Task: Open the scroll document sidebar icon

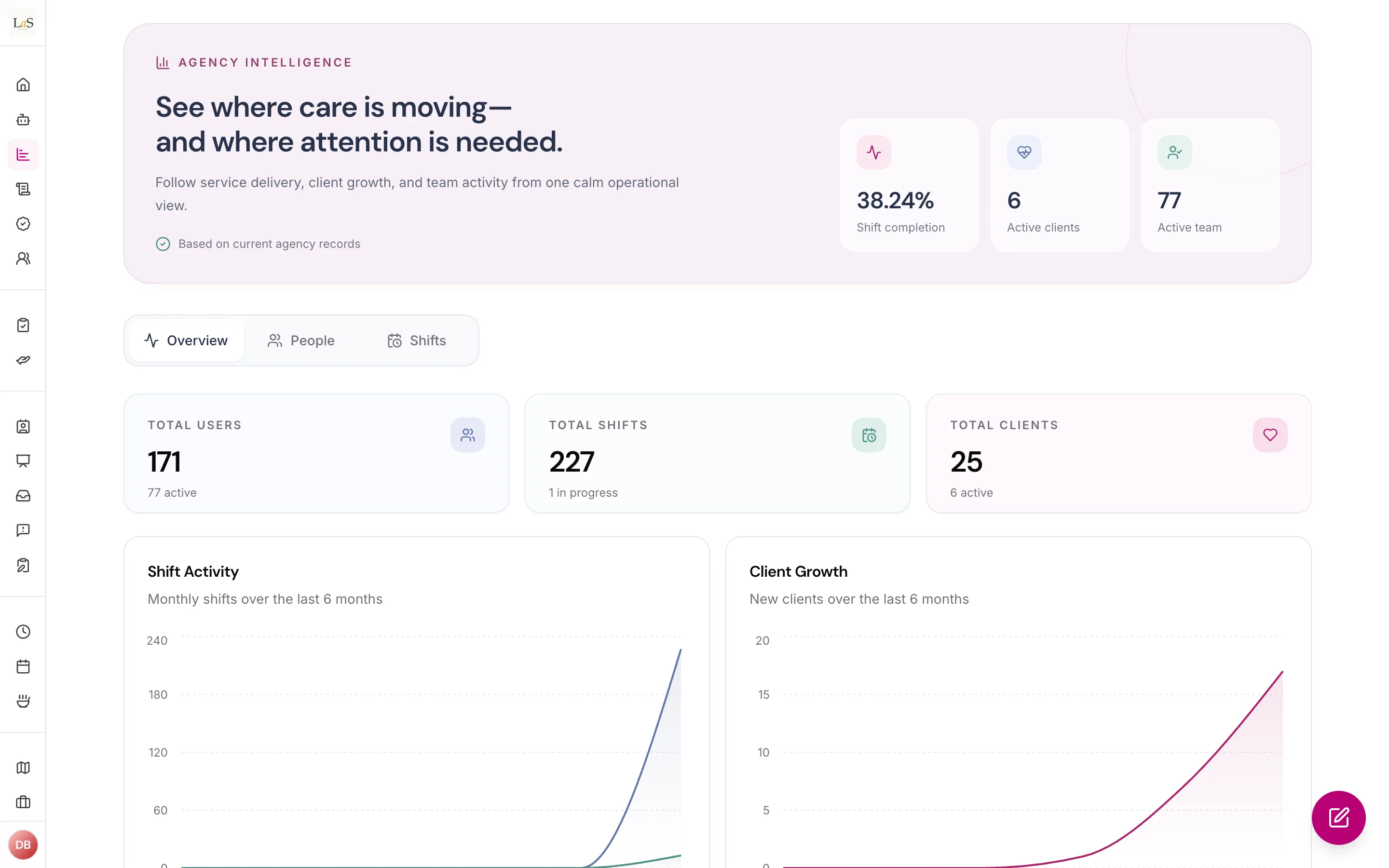Action: (23, 189)
